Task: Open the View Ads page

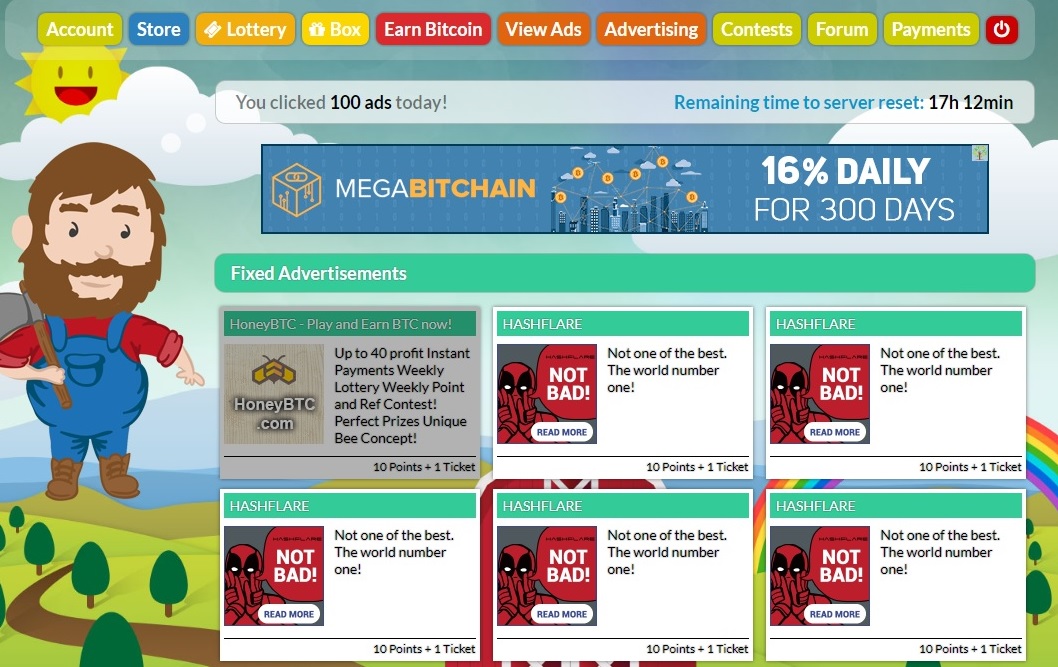Action: tap(543, 30)
